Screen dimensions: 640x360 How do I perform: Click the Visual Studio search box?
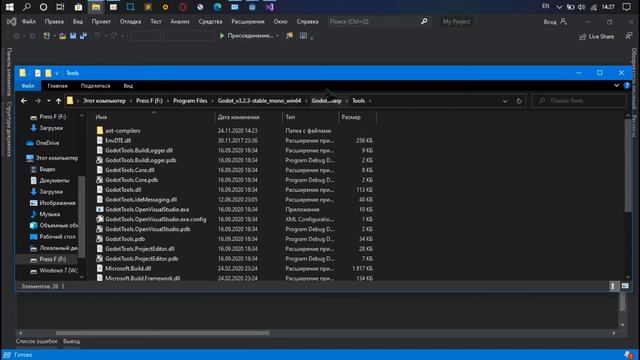pyautogui.click(x=378, y=21)
